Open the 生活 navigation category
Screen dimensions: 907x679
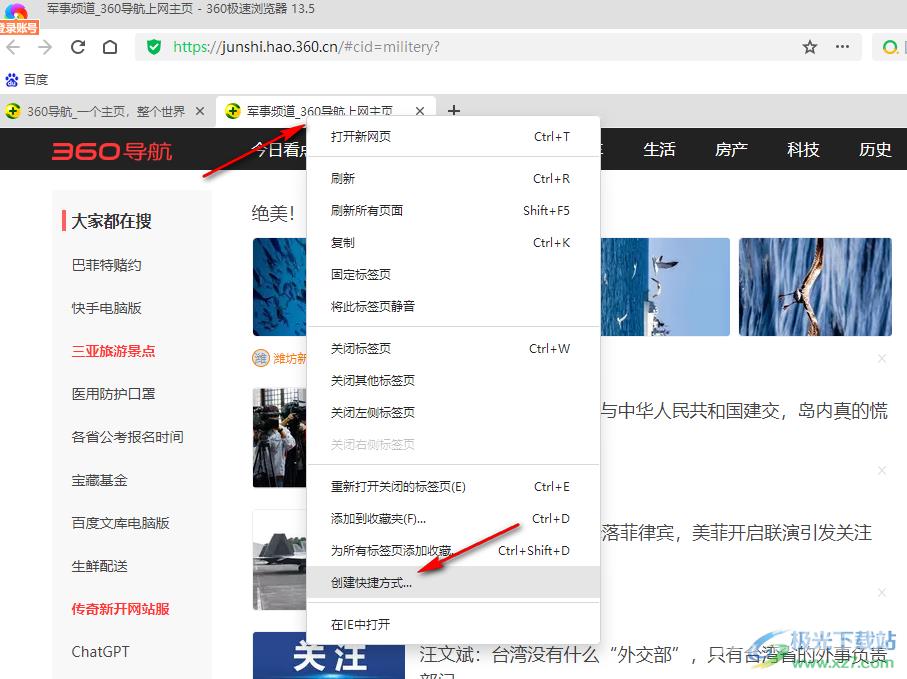coord(659,150)
